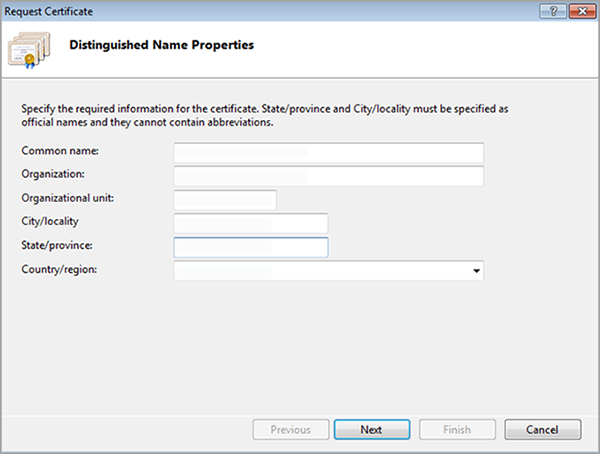Click the City/locality text field
Image resolution: width=600 pixels, height=454 pixels.
click(250, 223)
